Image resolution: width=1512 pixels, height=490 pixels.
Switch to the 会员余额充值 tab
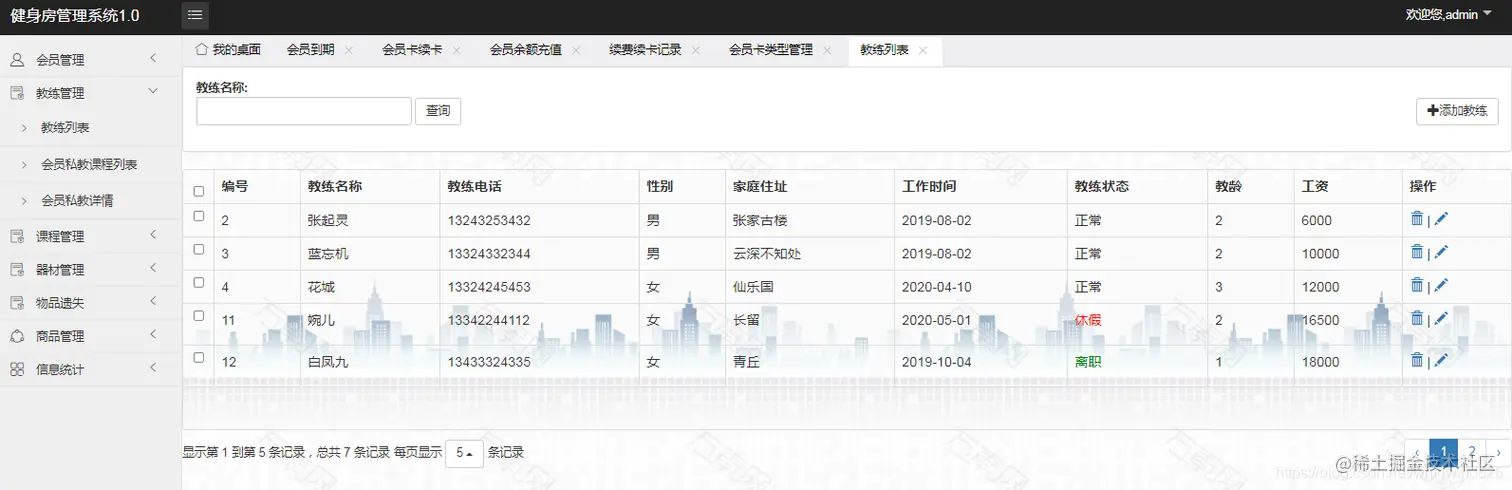525,50
